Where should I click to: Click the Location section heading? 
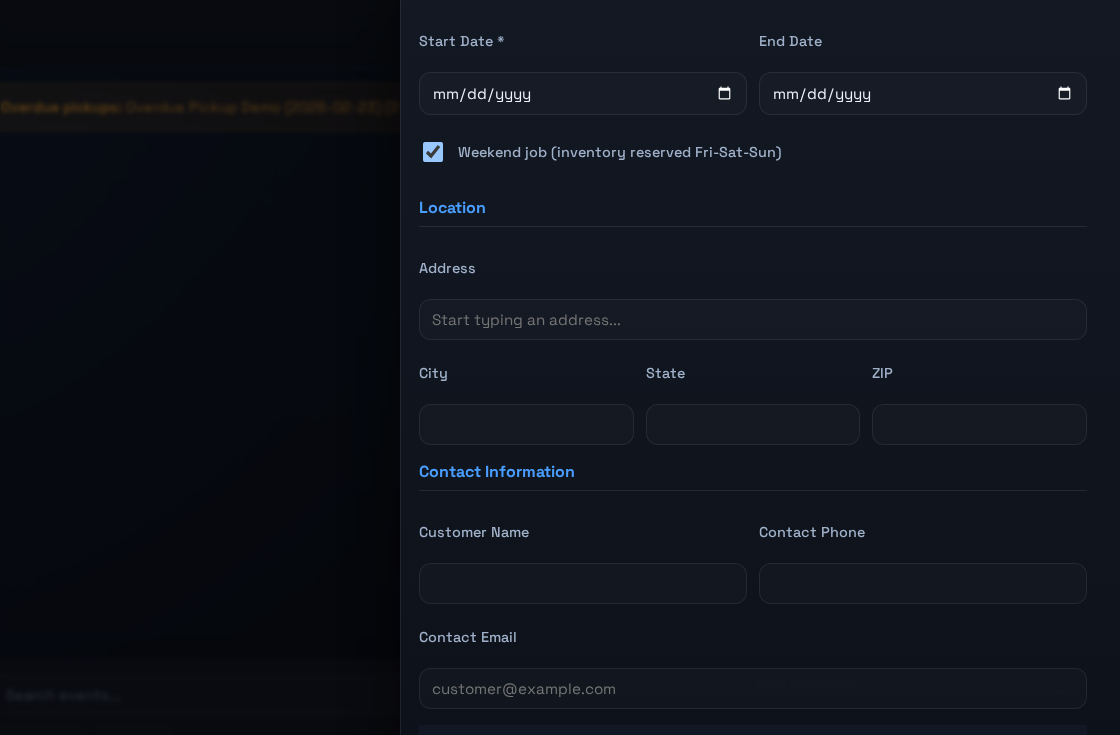coord(452,208)
